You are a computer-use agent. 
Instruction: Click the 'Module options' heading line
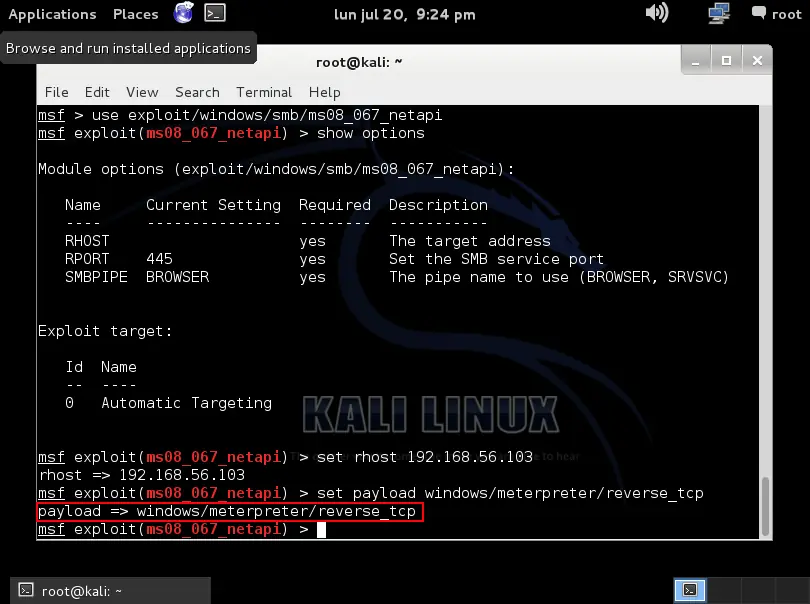(x=276, y=169)
